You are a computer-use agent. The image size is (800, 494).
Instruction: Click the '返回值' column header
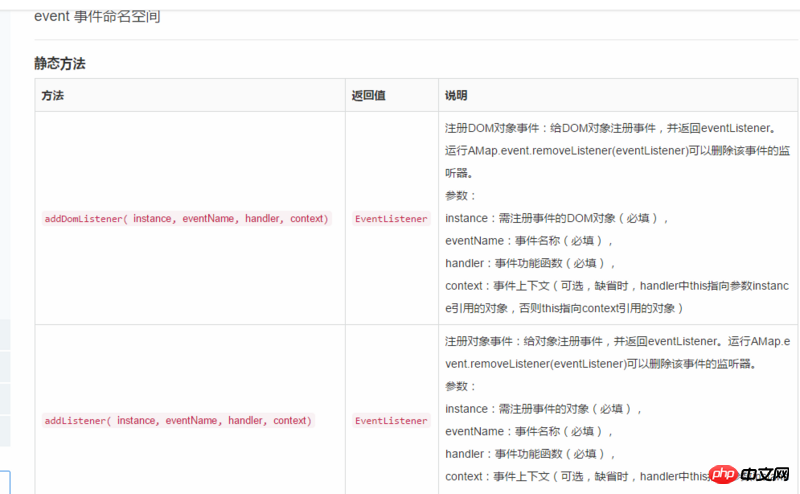coord(368,95)
